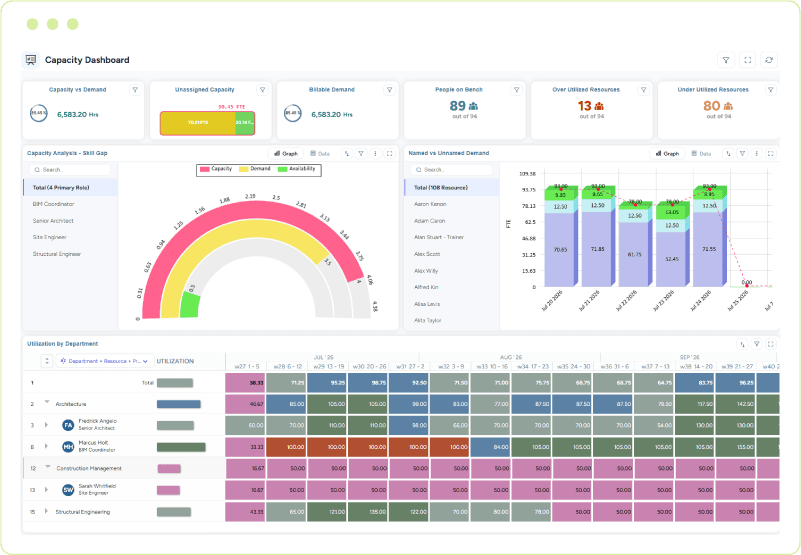Viewport: 801px width, 555px height.
Task: Click the SW avatar of Sarah Whitfield
Action: pyautogui.click(x=68, y=490)
